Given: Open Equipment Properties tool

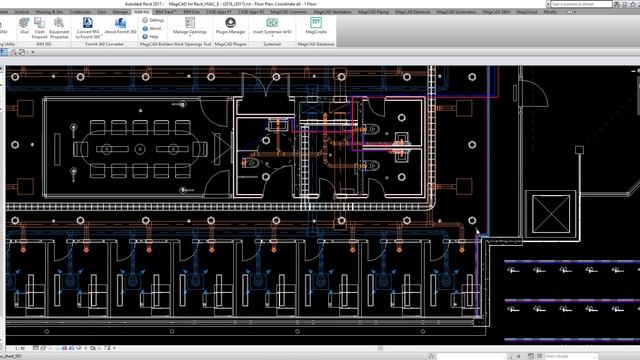Looking at the screenshot, I should 59,28.
